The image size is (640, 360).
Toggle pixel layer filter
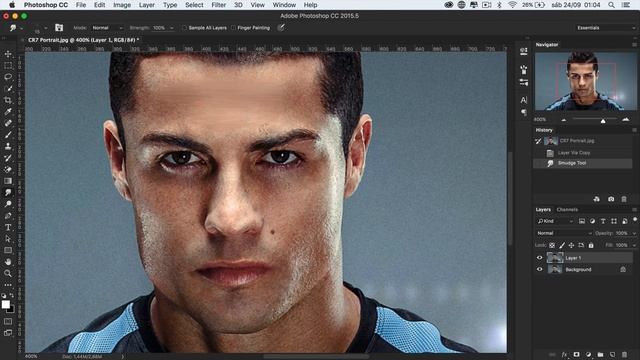pyautogui.click(x=582, y=221)
